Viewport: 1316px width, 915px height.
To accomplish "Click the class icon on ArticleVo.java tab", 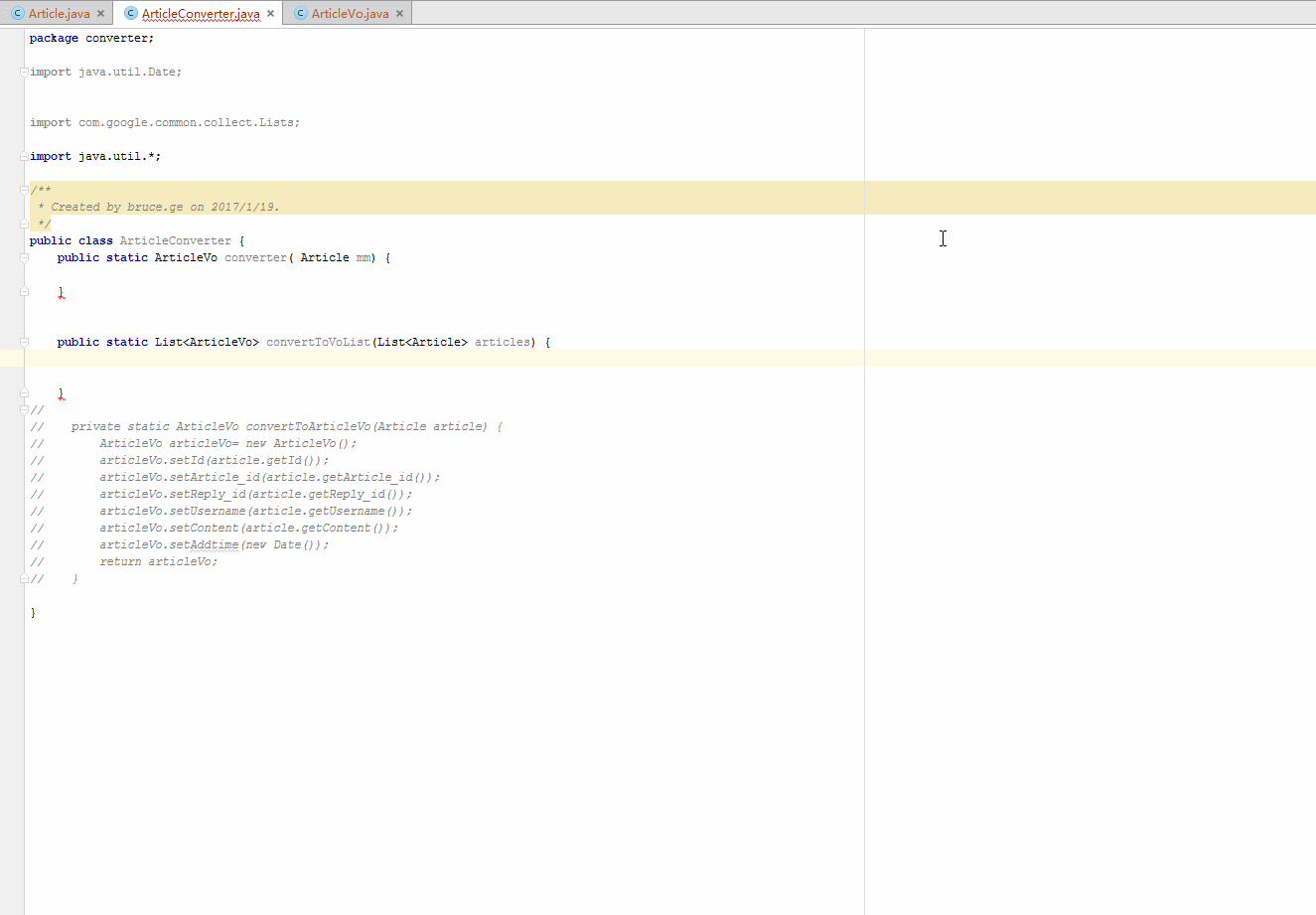I will 299,13.
